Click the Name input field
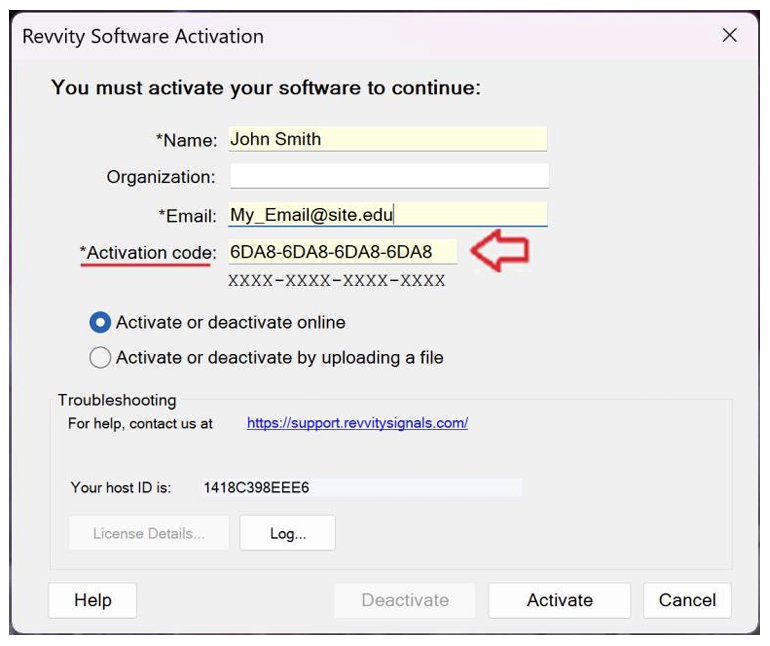 click(x=387, y=139)
